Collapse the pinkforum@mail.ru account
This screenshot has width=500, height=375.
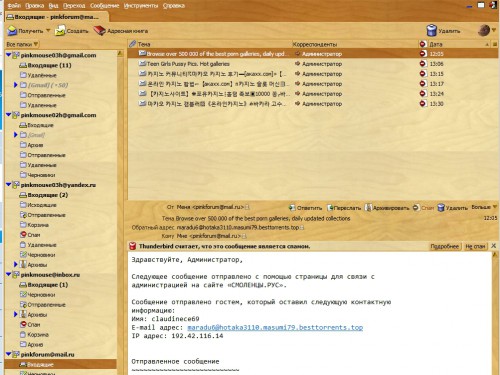click(x=9, y=354)
